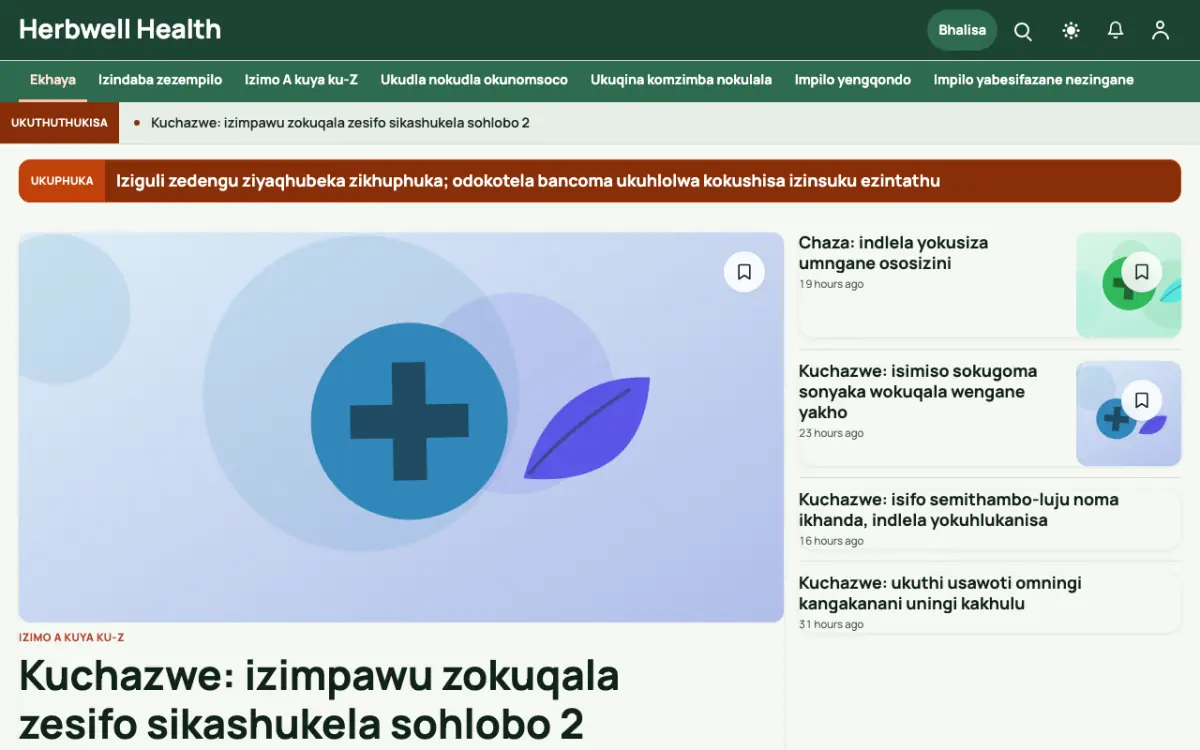This screenshot has width=1200, height=750.
Task: Open Ukudla nokudla okunomsoco nav item
Action: tap(474, 80)
